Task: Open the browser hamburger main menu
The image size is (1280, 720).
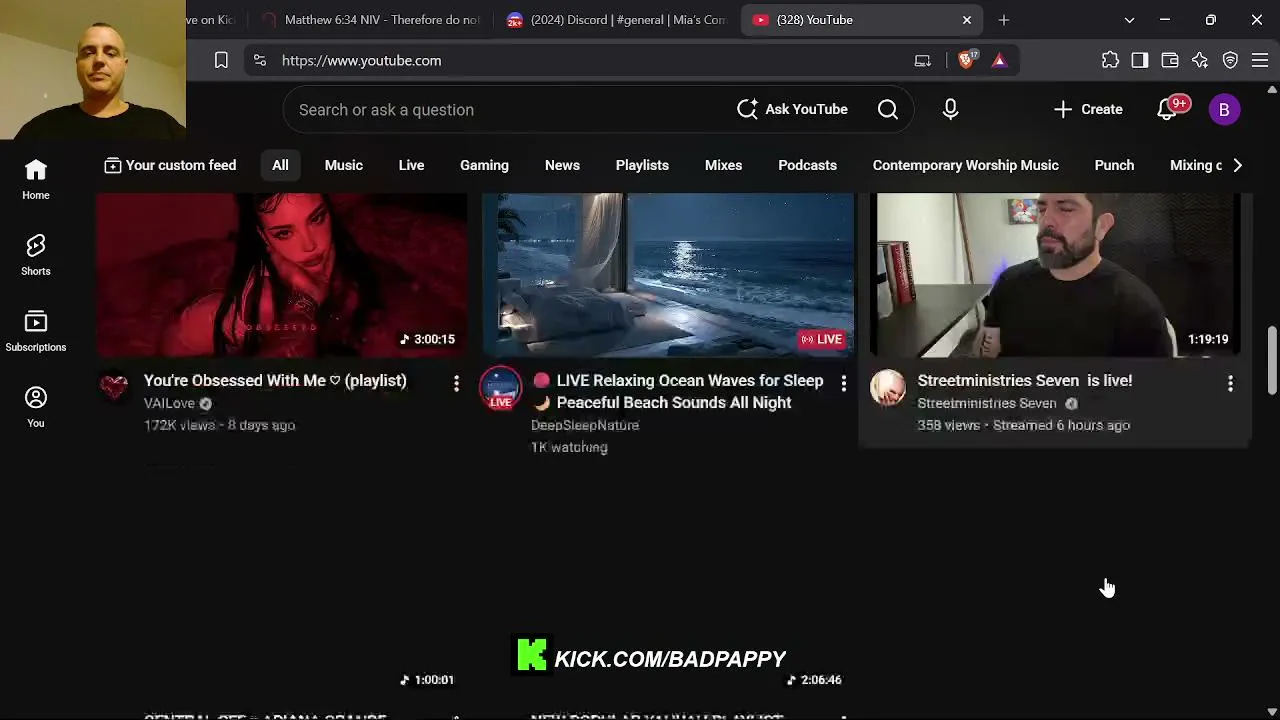Action: (1260, 60)
